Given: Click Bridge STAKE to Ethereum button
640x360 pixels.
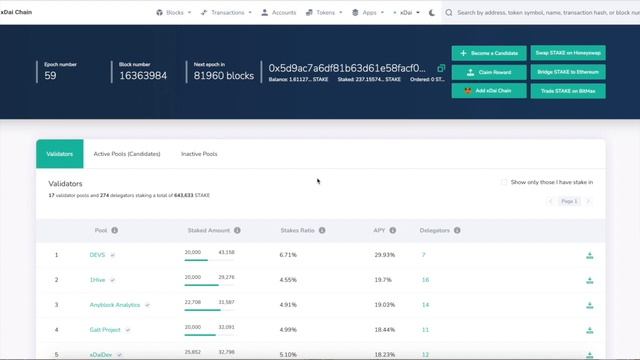Looking at the screenshot, I should point(568,72).
